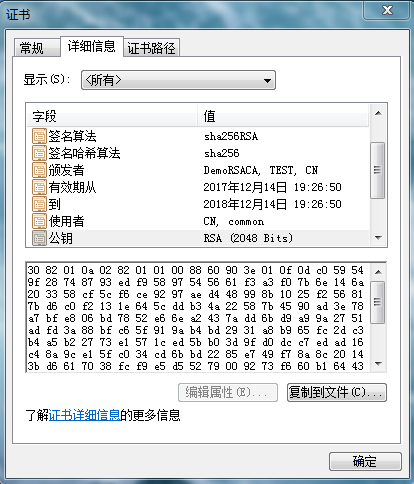Click the 颁发者 row icon
This screenshot has width=414, height=484.
point(39,170)
